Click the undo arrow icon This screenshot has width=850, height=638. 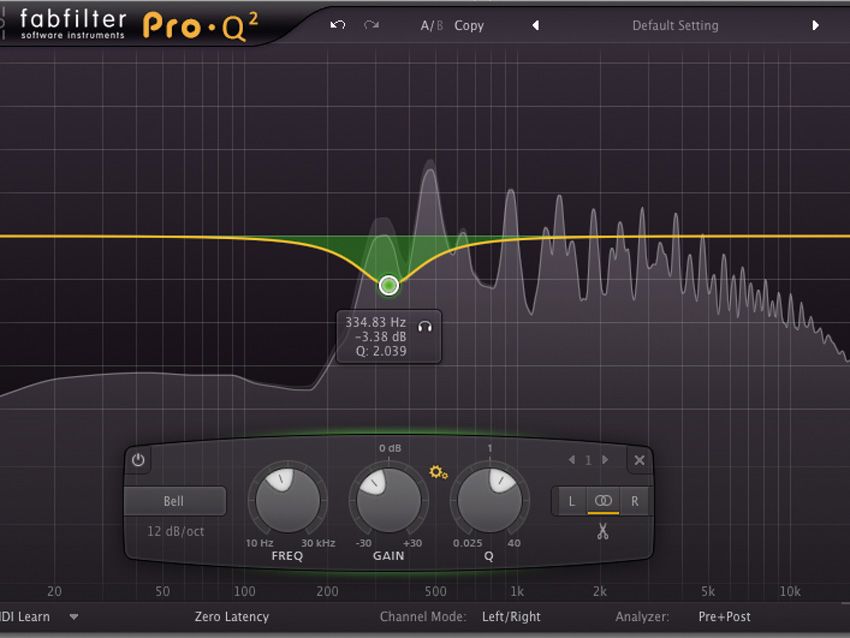pyautogui.click(x=337, y=25)
